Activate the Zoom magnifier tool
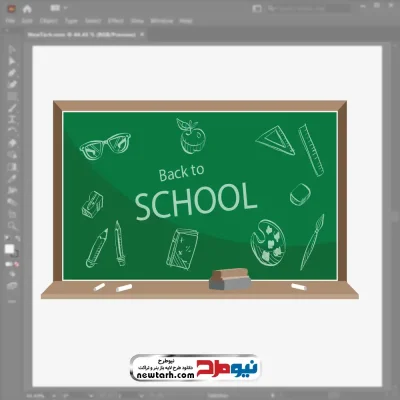Screen dimensions: 400x400 tap(12, 226)
